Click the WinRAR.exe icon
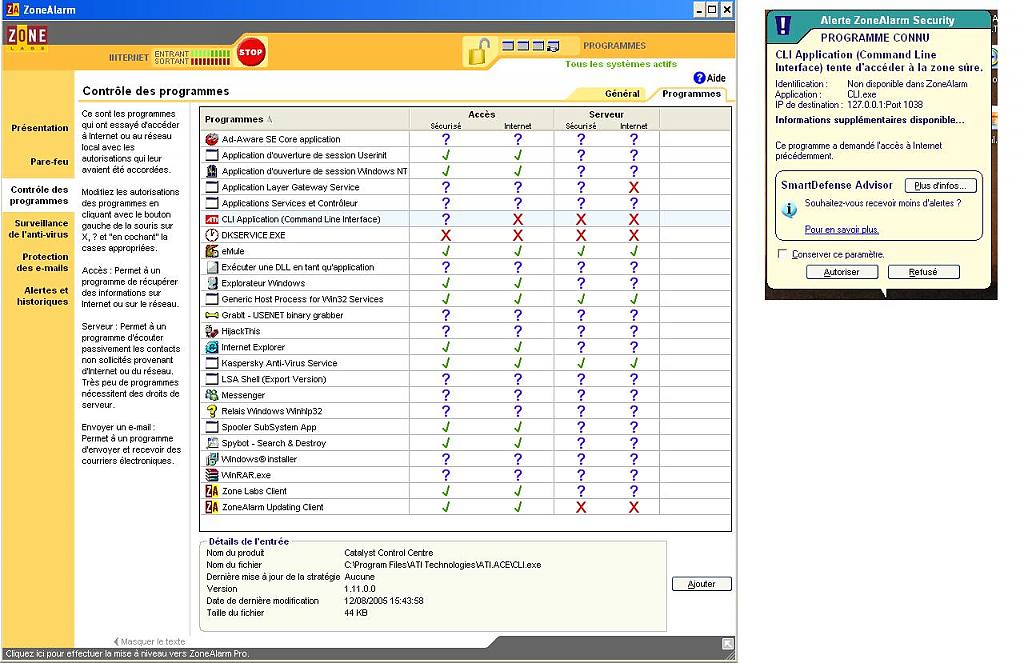The image size is (1024, 663). point(212,475)
